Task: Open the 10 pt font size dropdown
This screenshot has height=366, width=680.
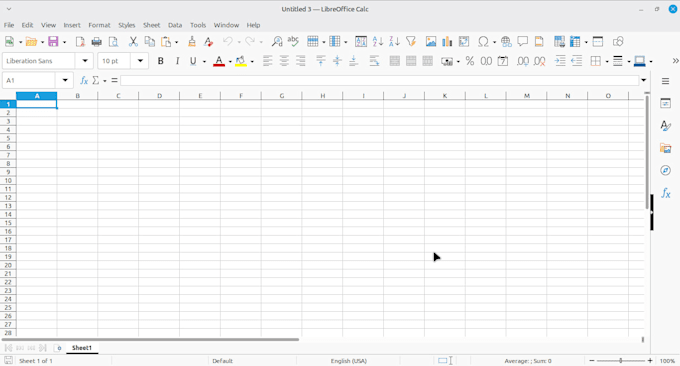Action: coord(140,61)
